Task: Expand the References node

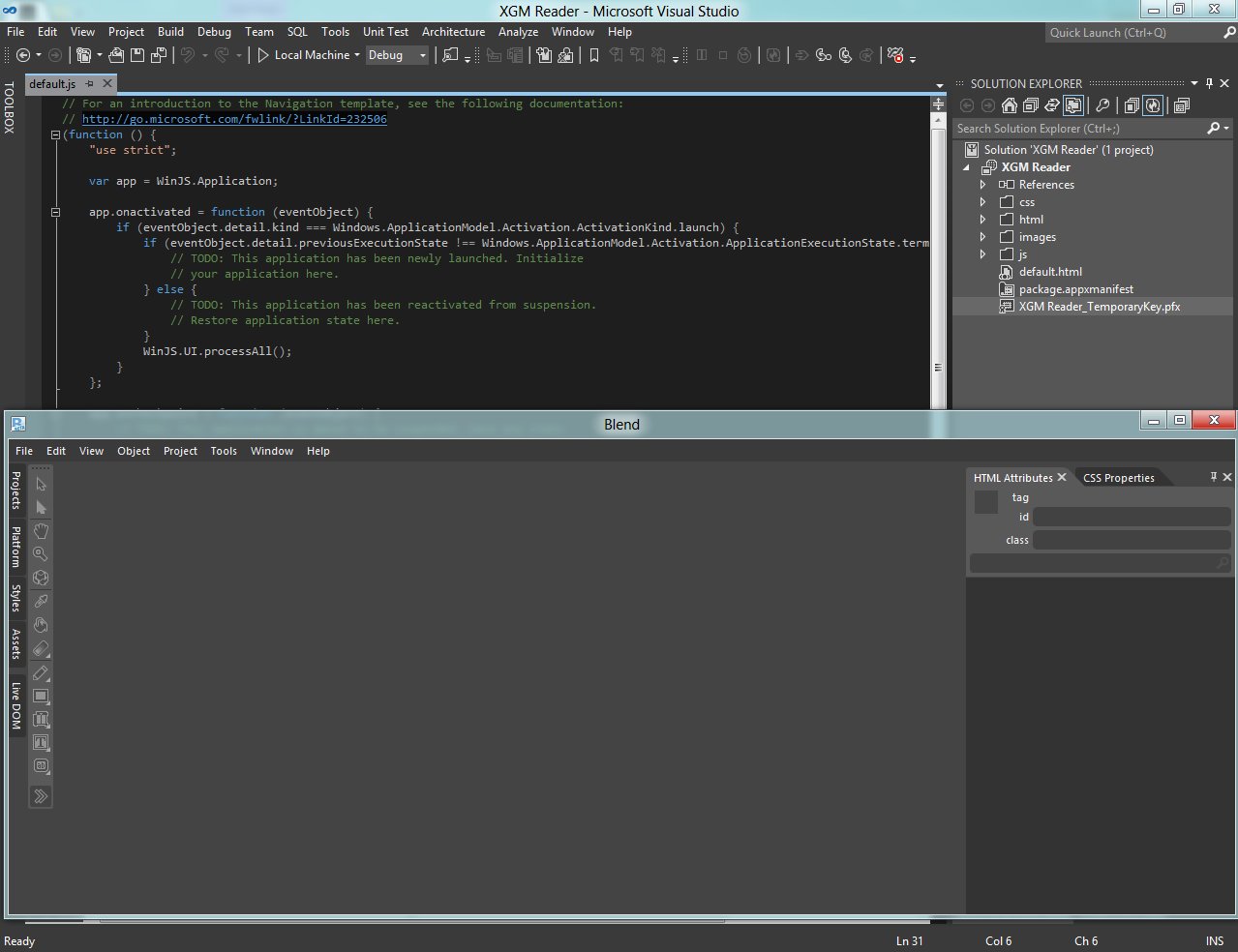Action: tap(982, 185)
